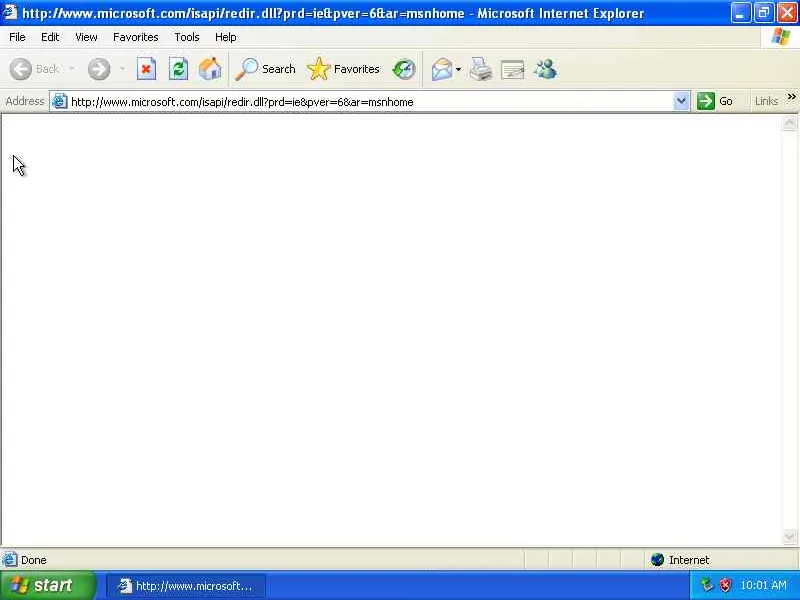Click the Windows flag logo throbber
This screenshot has height=600, width=800.
[x=781, y=37]
